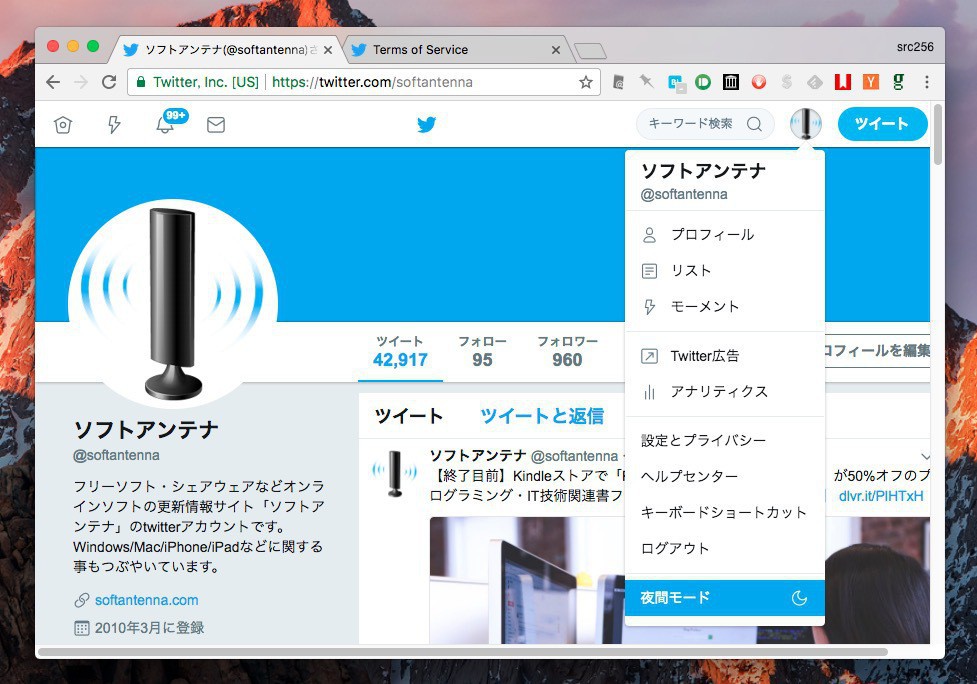Click the src256 Chrome profile button
The width and height of the screenshot is (977, 684).
click(915, 47)
